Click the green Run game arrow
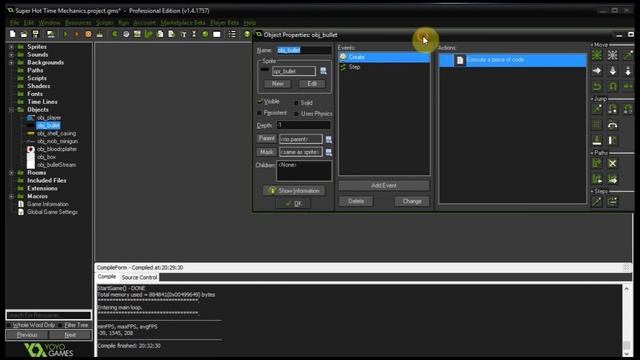Screen dimensions: 640x360 point(65,34)
